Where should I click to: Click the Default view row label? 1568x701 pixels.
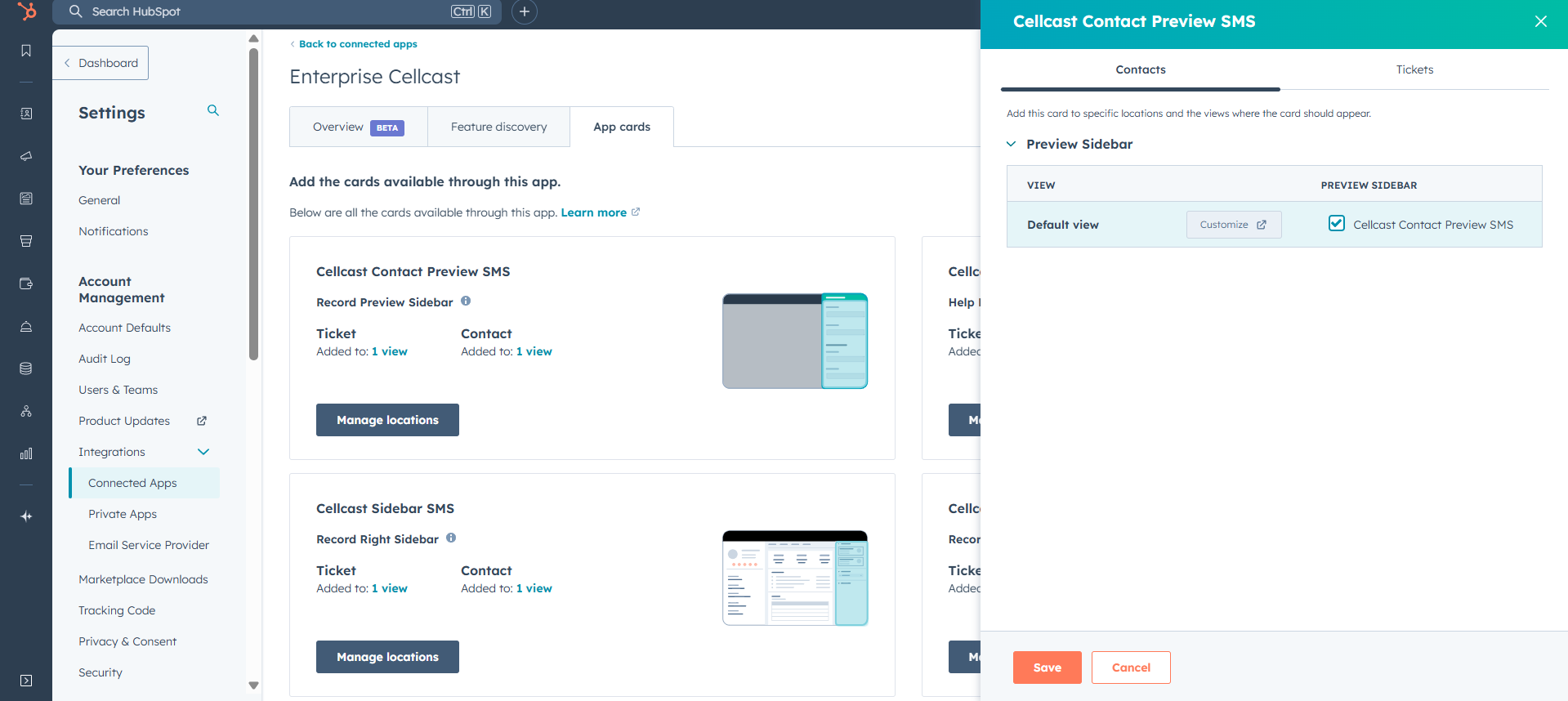pos(1063,225)
